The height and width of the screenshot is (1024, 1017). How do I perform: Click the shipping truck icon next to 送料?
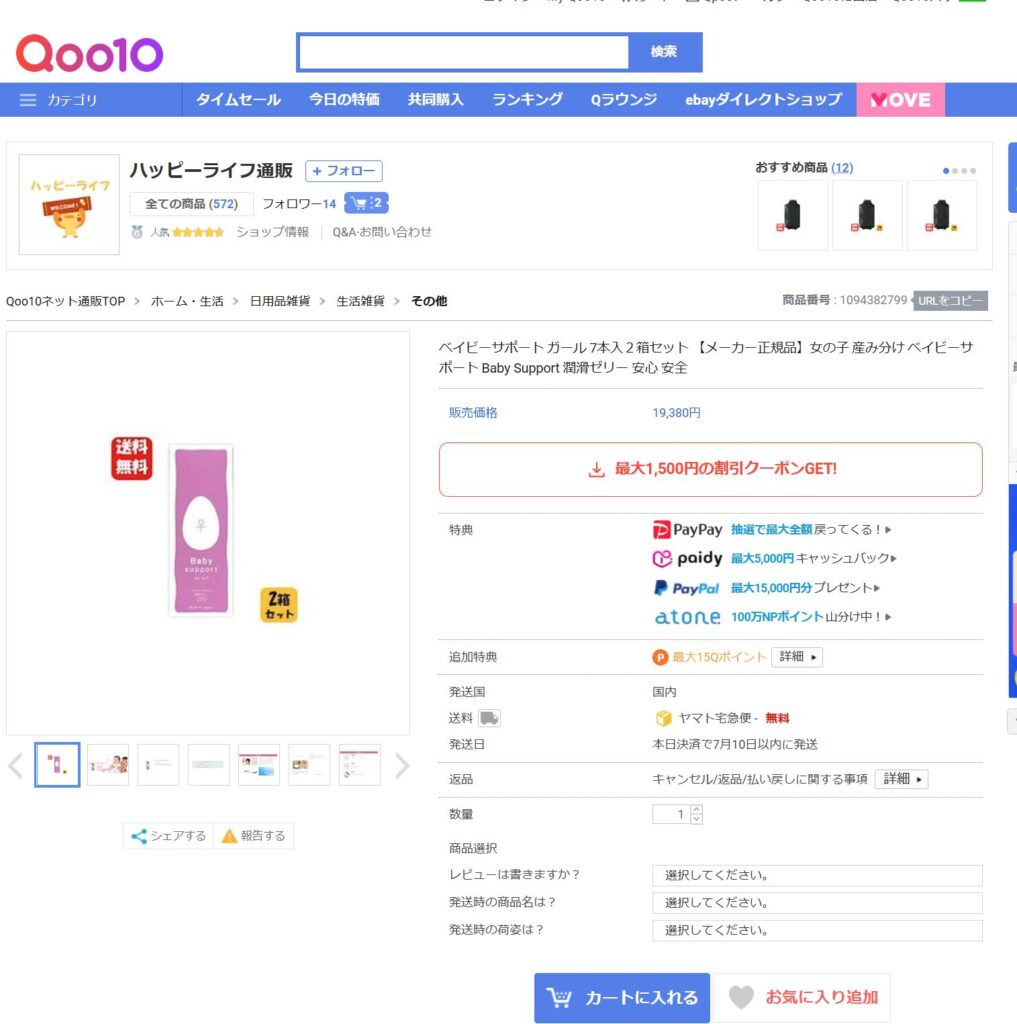(489, 718)
